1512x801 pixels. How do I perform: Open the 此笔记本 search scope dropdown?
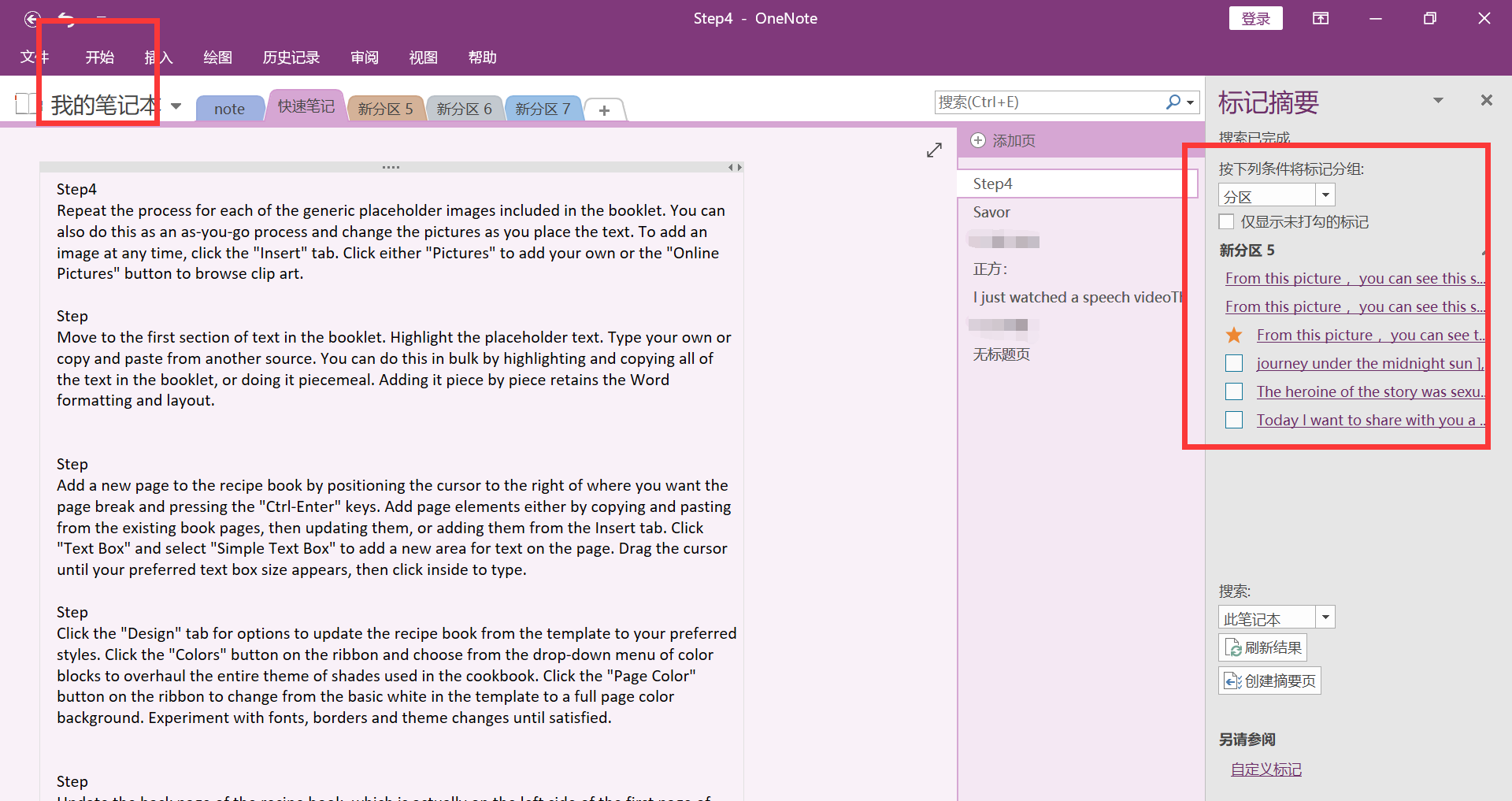pos(1327,617)
